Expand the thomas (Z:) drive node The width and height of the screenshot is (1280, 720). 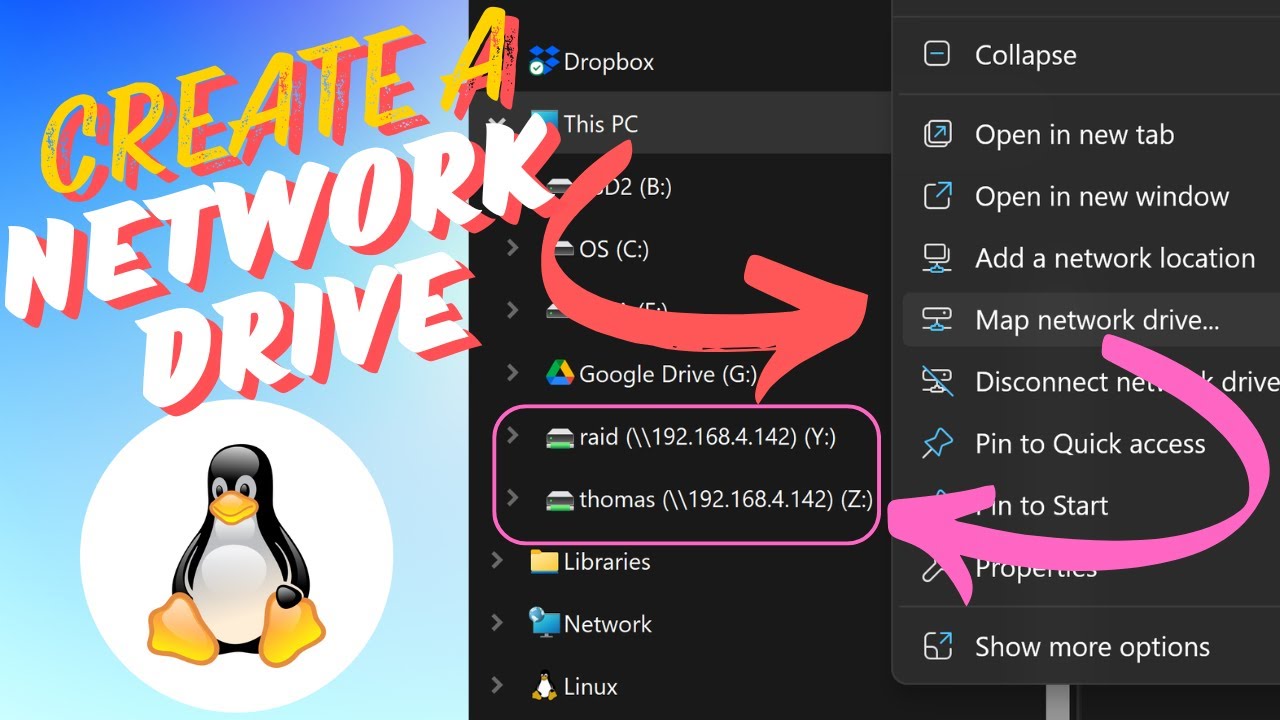[512, 498]
